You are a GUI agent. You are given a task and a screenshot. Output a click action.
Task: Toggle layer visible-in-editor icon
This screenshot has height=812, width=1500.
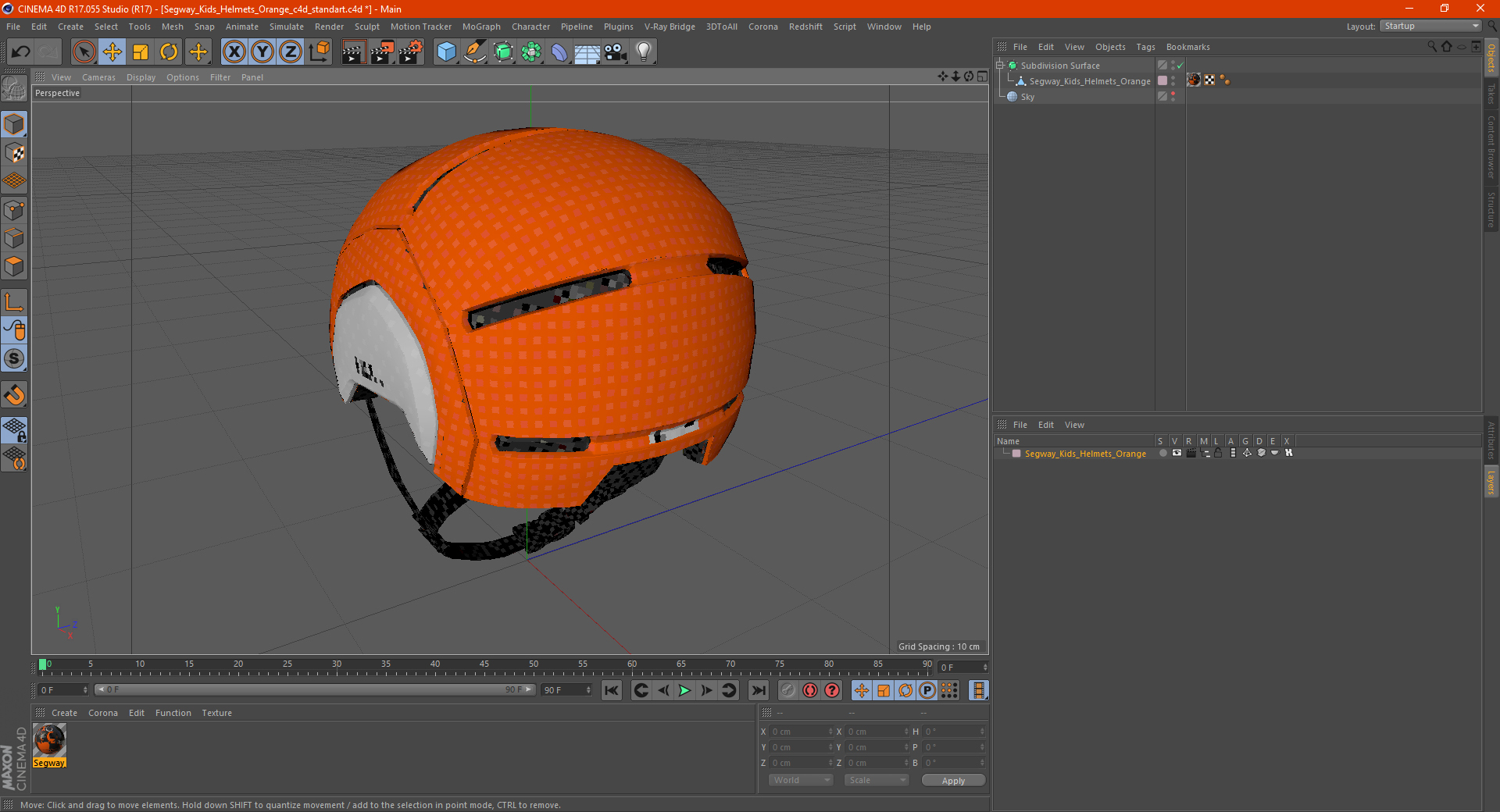click(1177, 453)
